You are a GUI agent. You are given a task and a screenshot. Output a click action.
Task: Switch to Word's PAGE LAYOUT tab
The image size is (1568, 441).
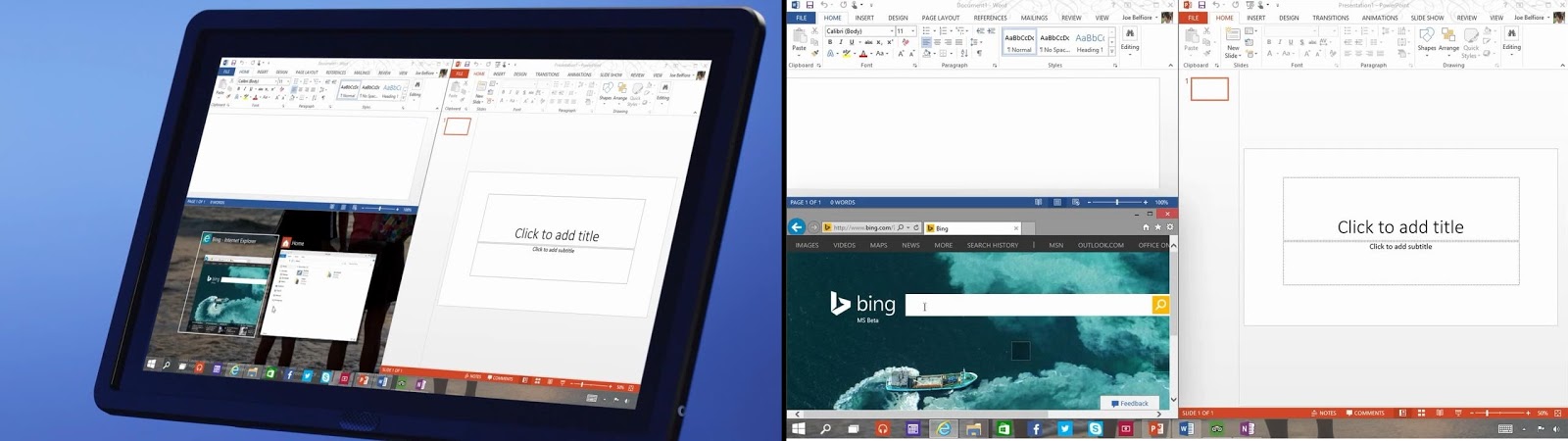point(941,18)
